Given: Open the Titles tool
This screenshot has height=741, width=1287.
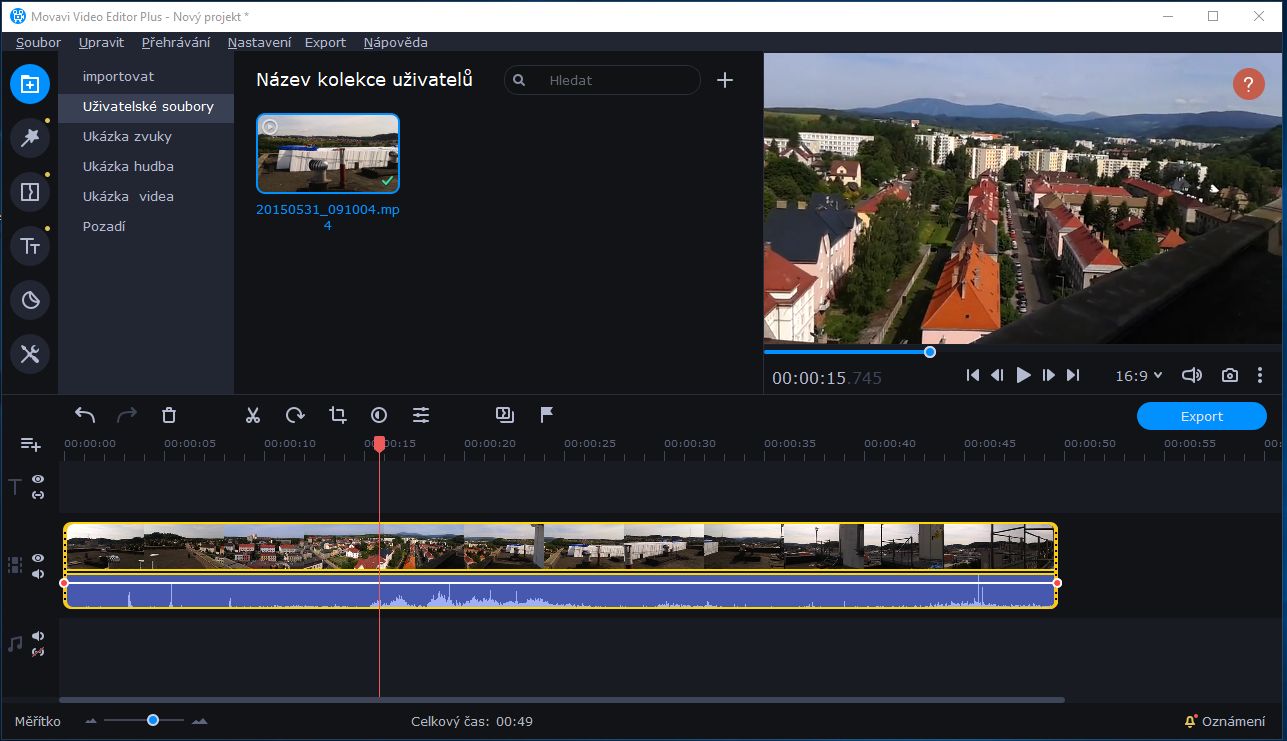Looking at the screenshot, I should tap(30, 245).
